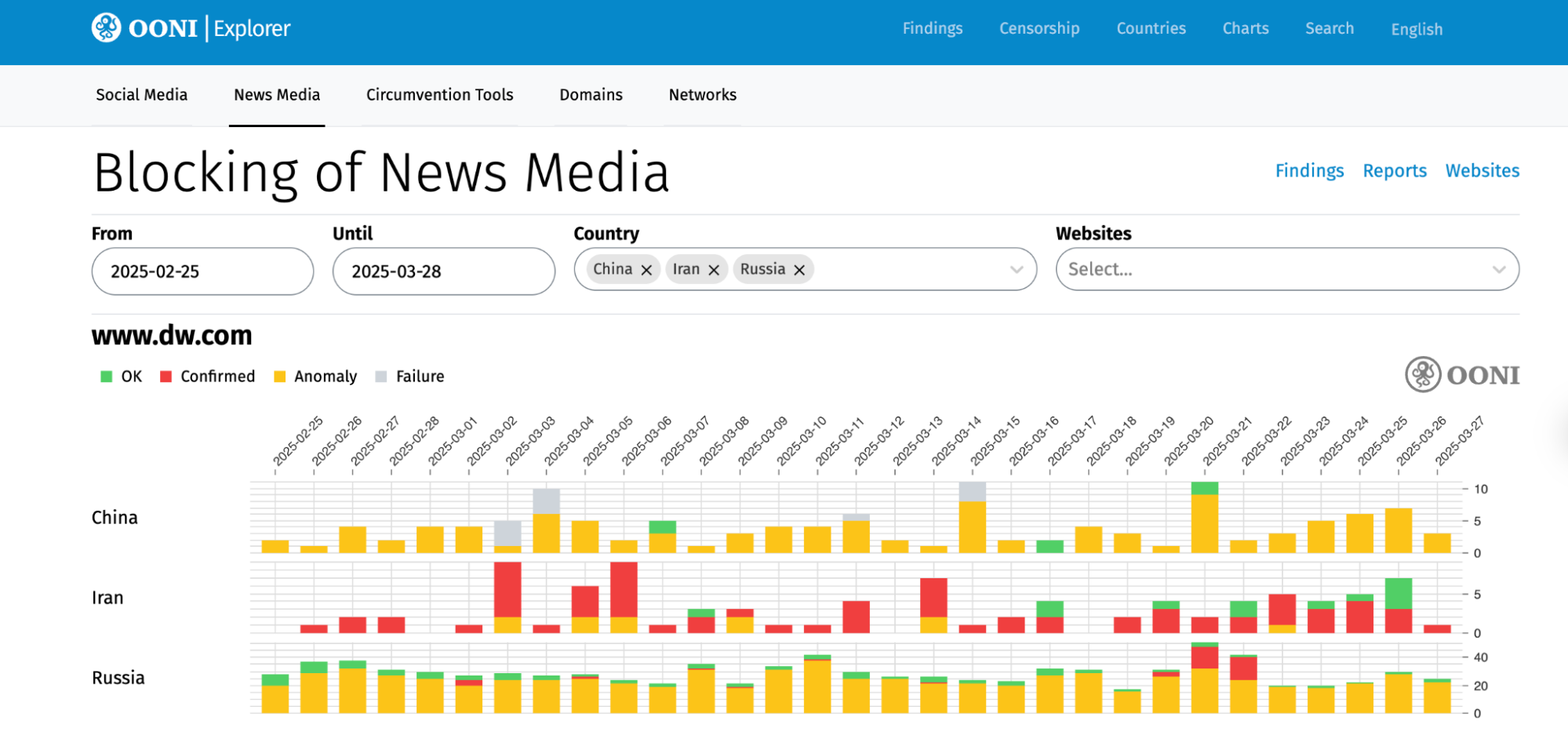Click the OONI Explorer logo
Viewport: 1568px width, 732px height.
coord(191,28)
